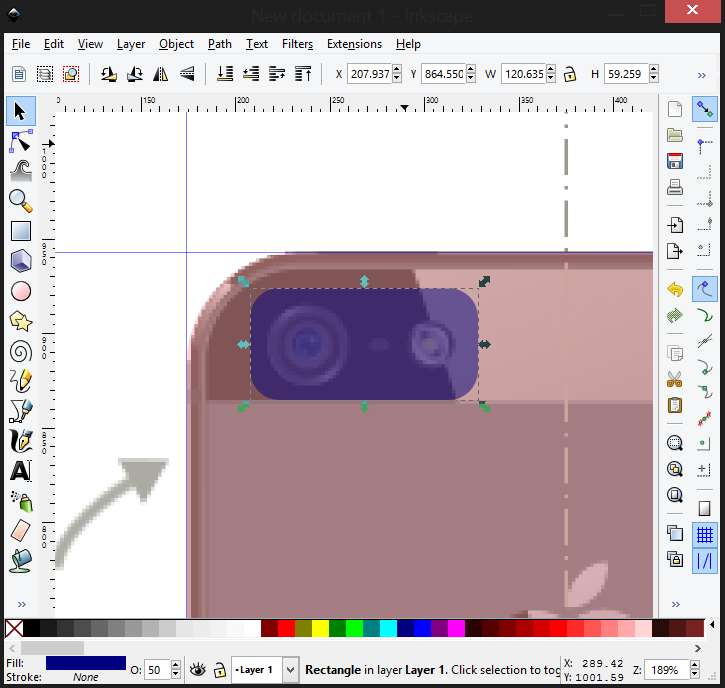Open an existing document
The width and height of the screenshot is (725, 688).
tap(675, 135)
